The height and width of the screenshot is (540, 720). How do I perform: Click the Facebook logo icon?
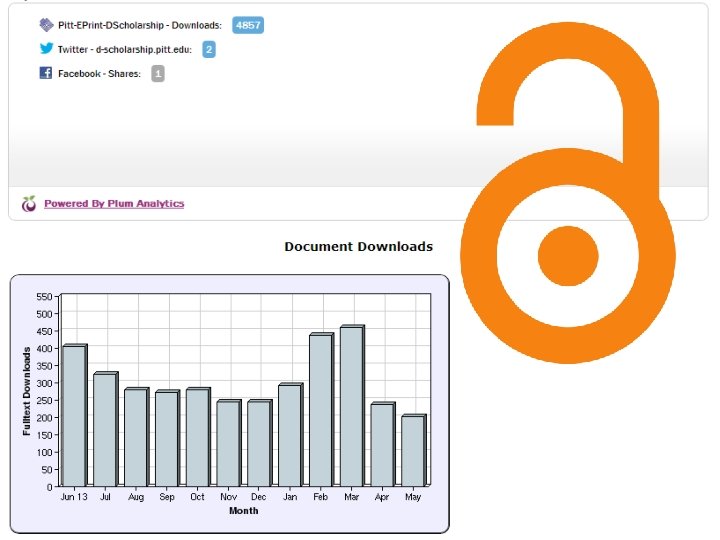(x=46, y=73)
